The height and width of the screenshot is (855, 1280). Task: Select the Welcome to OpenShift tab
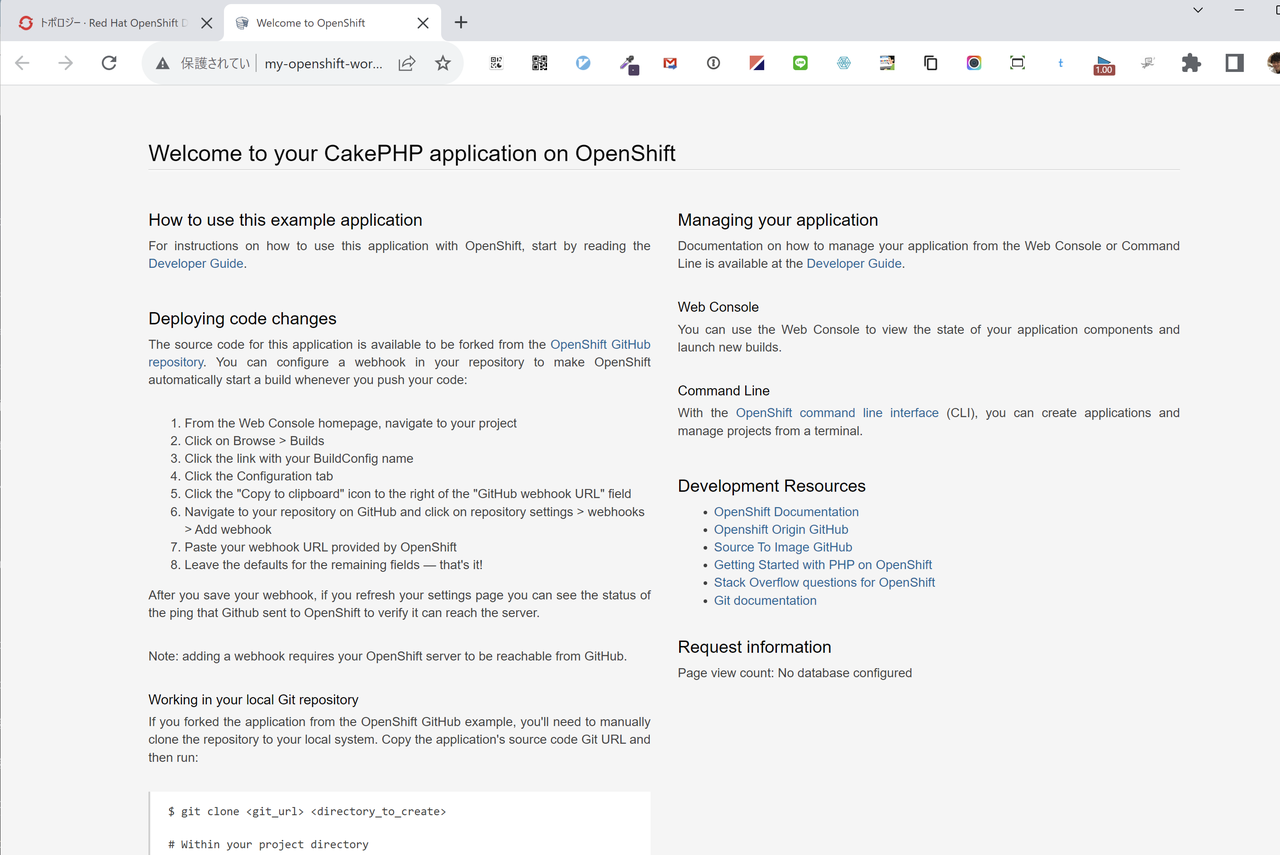tap(332, 23)
